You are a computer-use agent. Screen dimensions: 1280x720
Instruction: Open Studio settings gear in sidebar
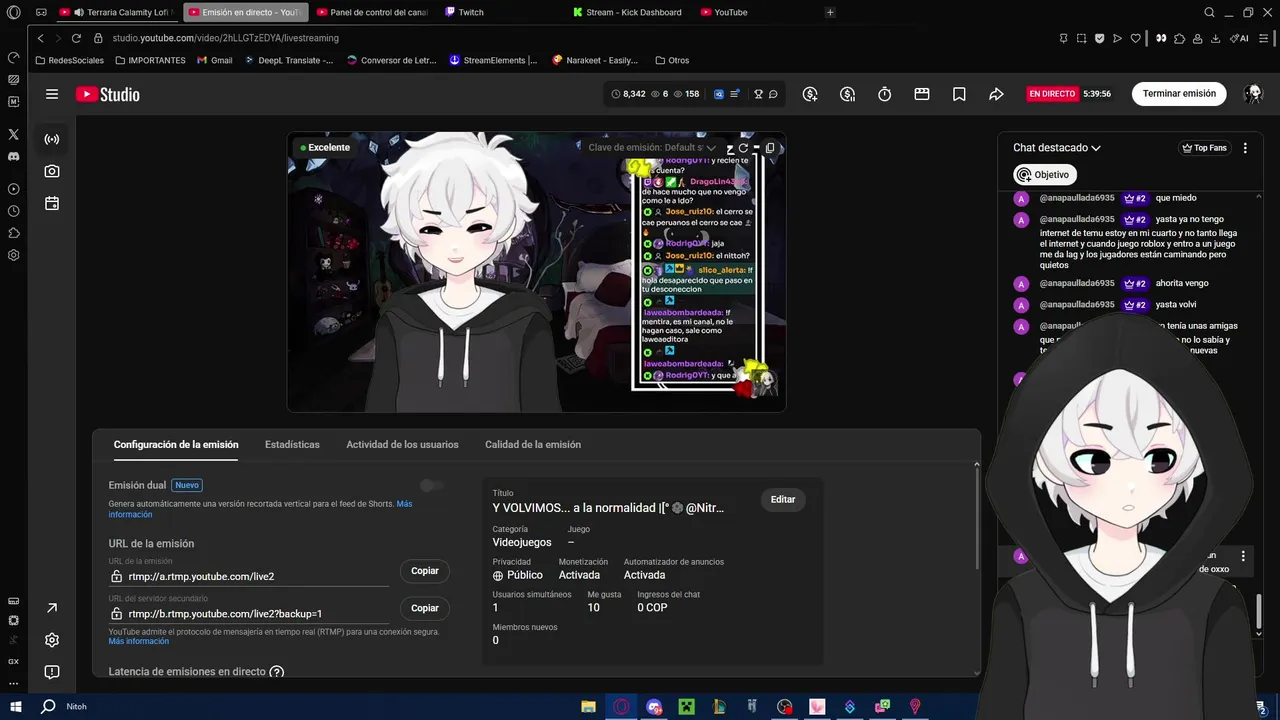pyautogui.click(x=52, y=640)
